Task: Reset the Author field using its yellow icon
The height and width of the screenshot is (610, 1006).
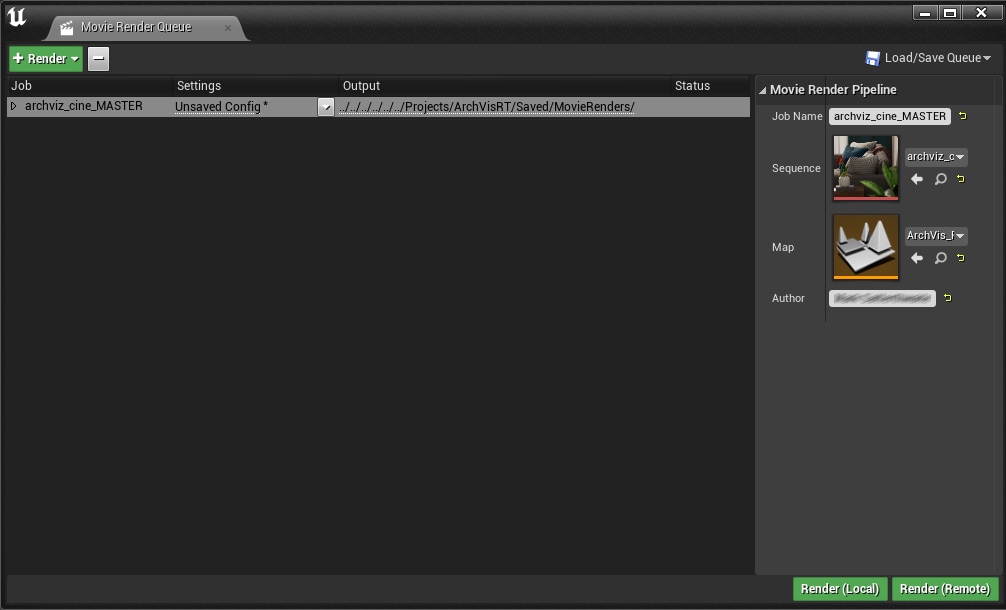Action: pos(947,297)
